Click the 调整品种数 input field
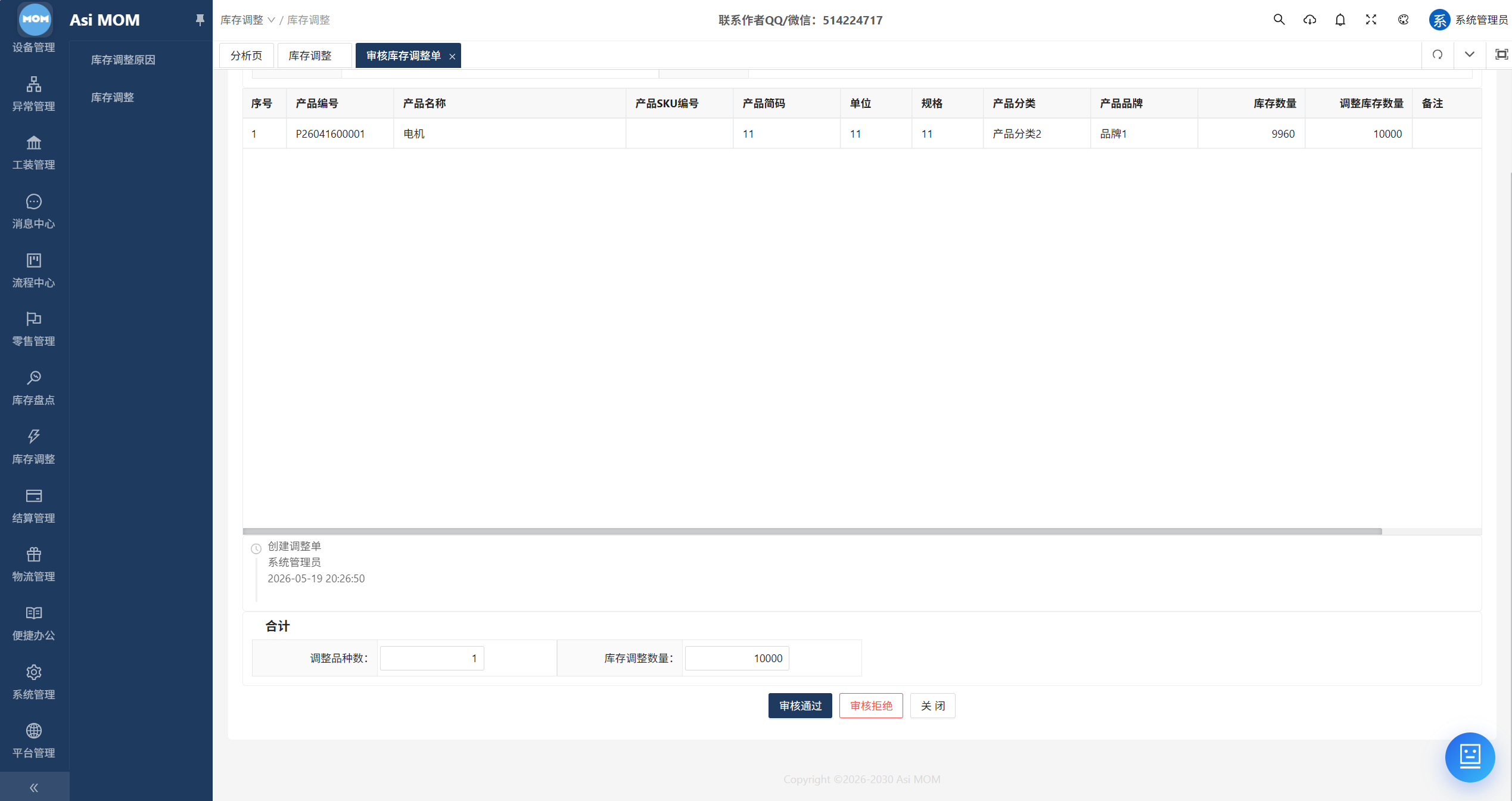The image size is (1512, 801). click(x=432, y=658)
